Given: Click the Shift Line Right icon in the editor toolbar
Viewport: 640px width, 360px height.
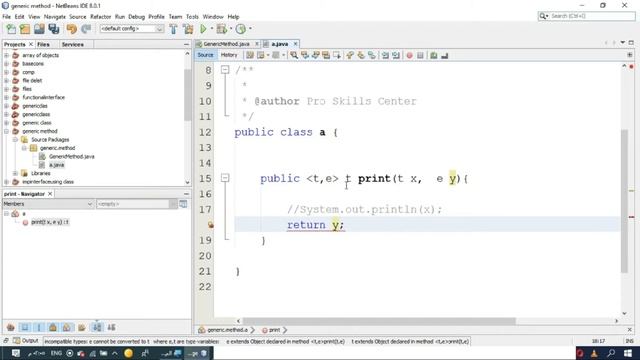Looking at the screenshot, I should [396, 55].
